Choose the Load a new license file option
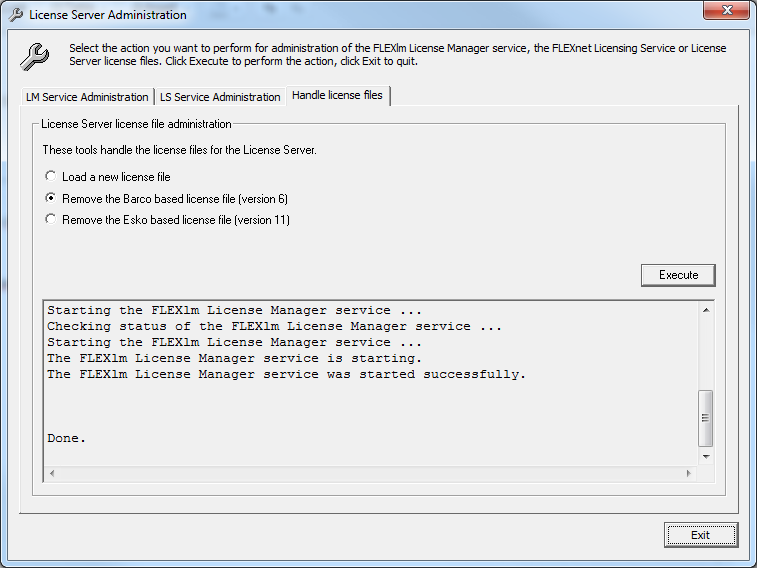 click(x=51, y=177)
